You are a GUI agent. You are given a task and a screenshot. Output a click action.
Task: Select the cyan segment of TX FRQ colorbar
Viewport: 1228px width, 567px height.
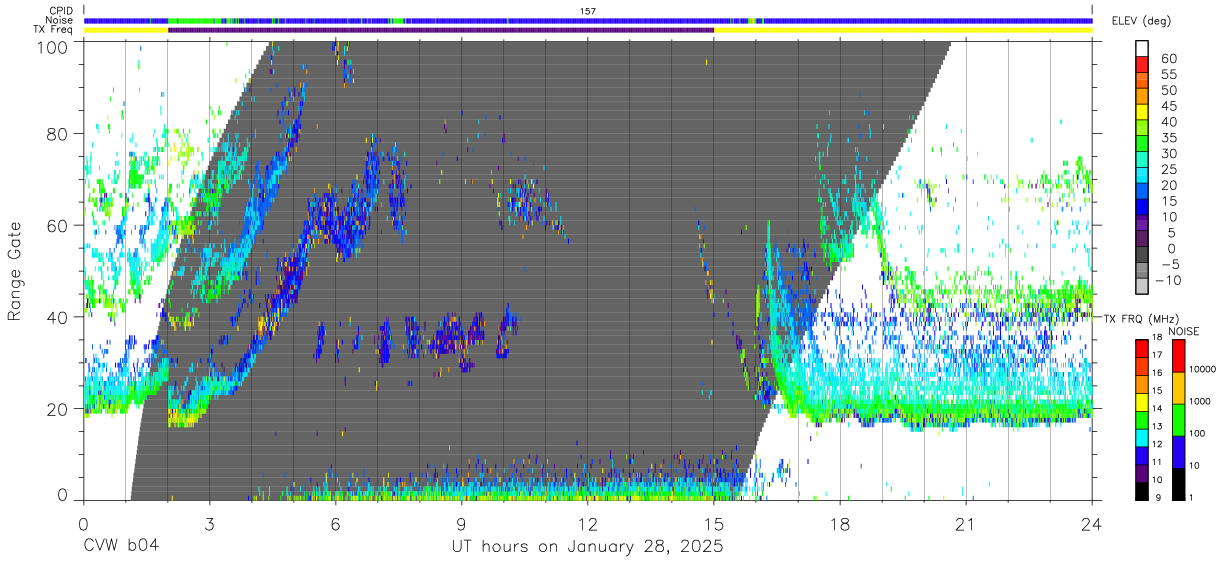(1142, 437)
